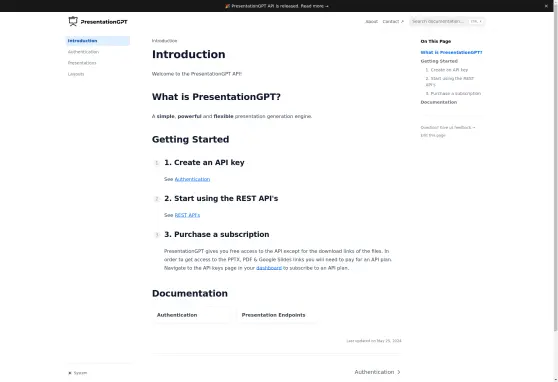Open the About page link

coord(371,21)
